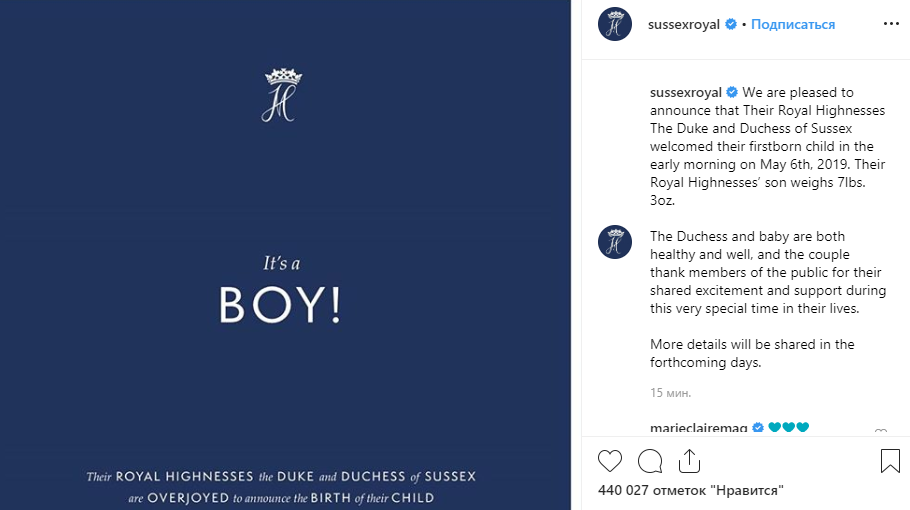Click the verified badge next to marieclairemag
The image size is (910, 510).
[758, 429]
